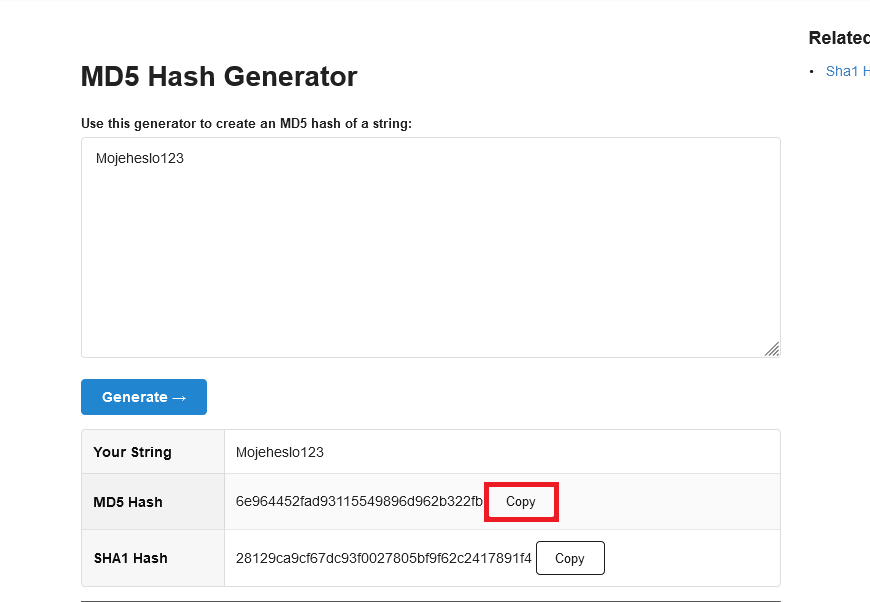Select the MD5 hash text 6e964452fad…
Image resolution: width=870 pixels, height=602 pixels.
point(359,502)
